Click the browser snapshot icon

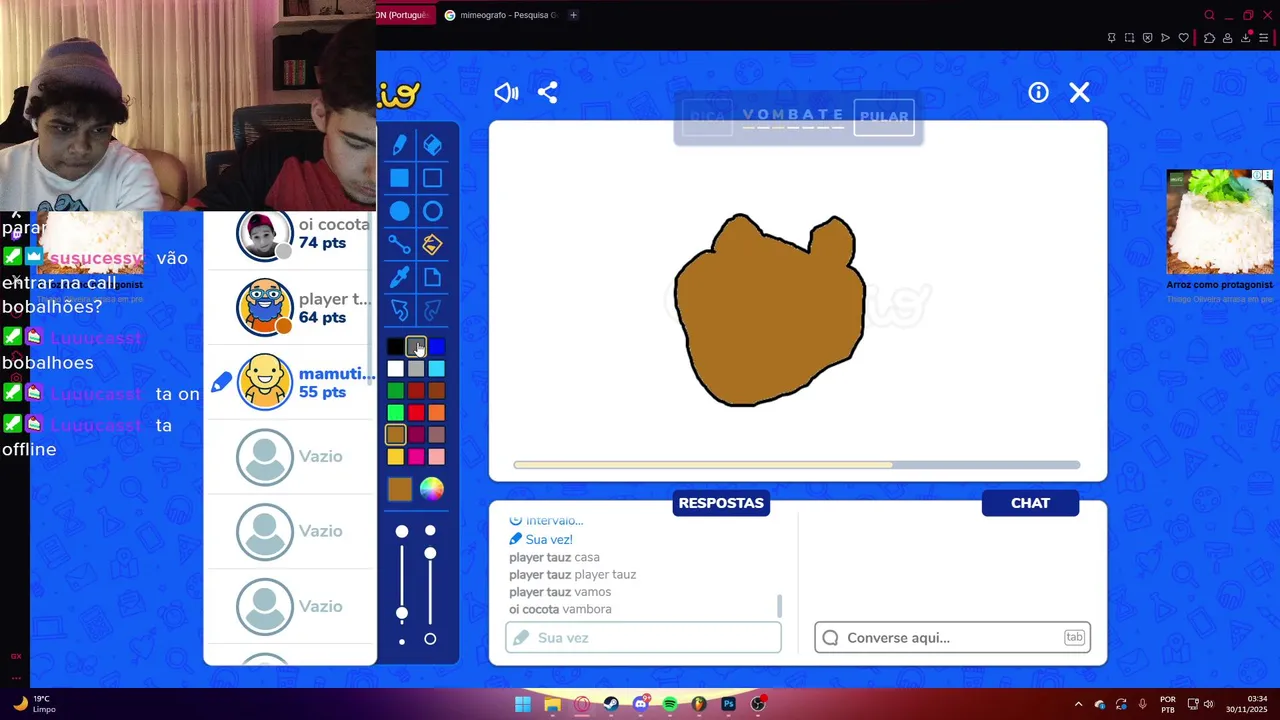(1129, 38)
